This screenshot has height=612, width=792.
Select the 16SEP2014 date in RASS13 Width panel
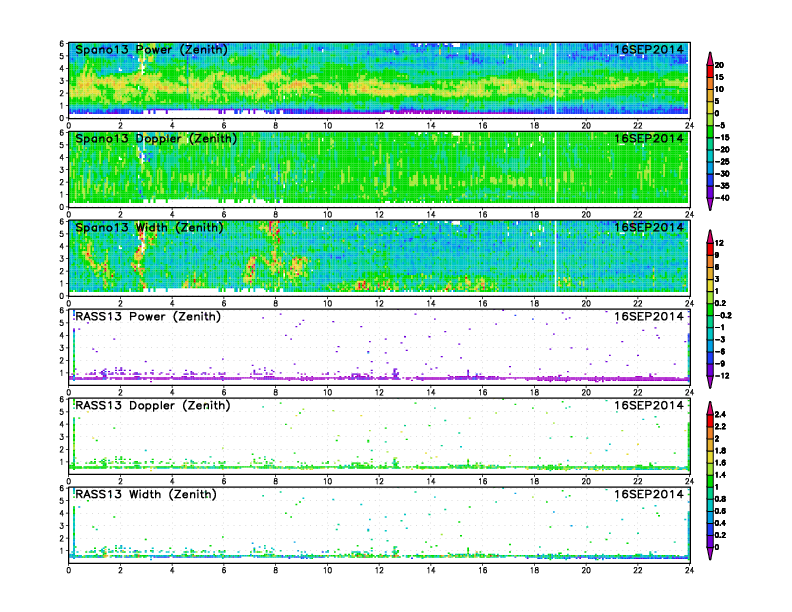click(x=649, y=494)
